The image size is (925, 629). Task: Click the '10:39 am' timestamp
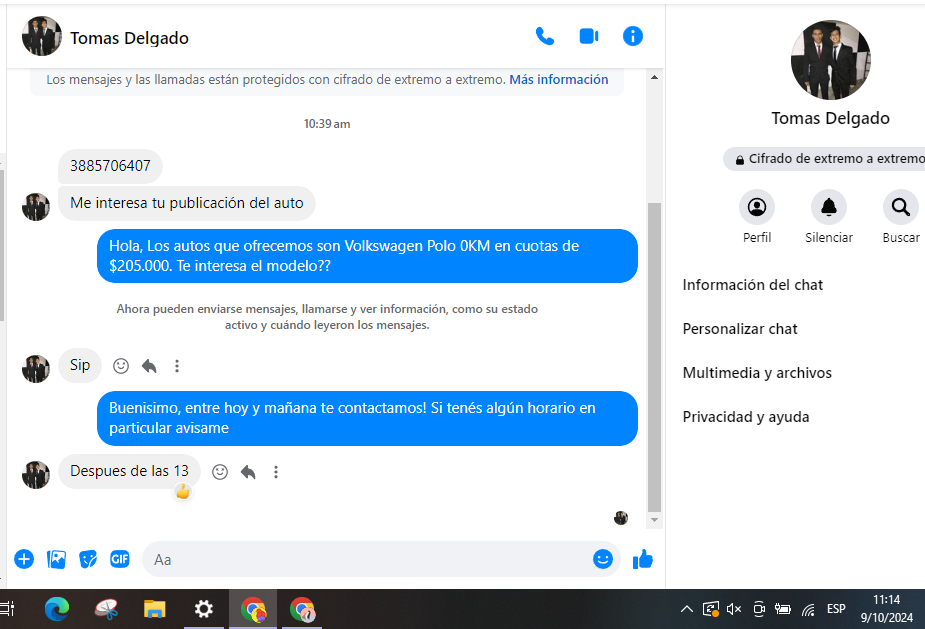click(327, 124)
